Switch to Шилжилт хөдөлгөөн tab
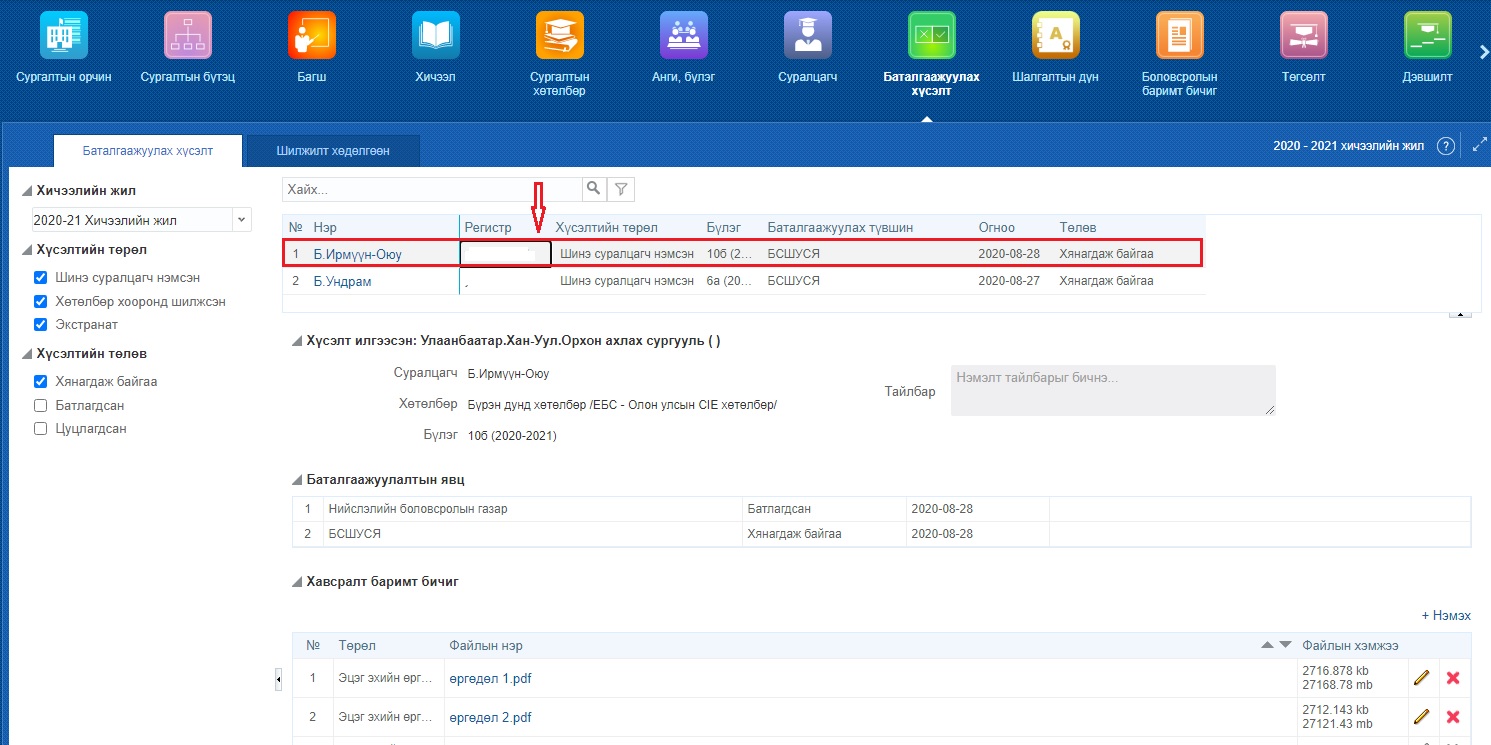Image resolution: width=1491 pixels, height=745 pixels. coord(333,150)
